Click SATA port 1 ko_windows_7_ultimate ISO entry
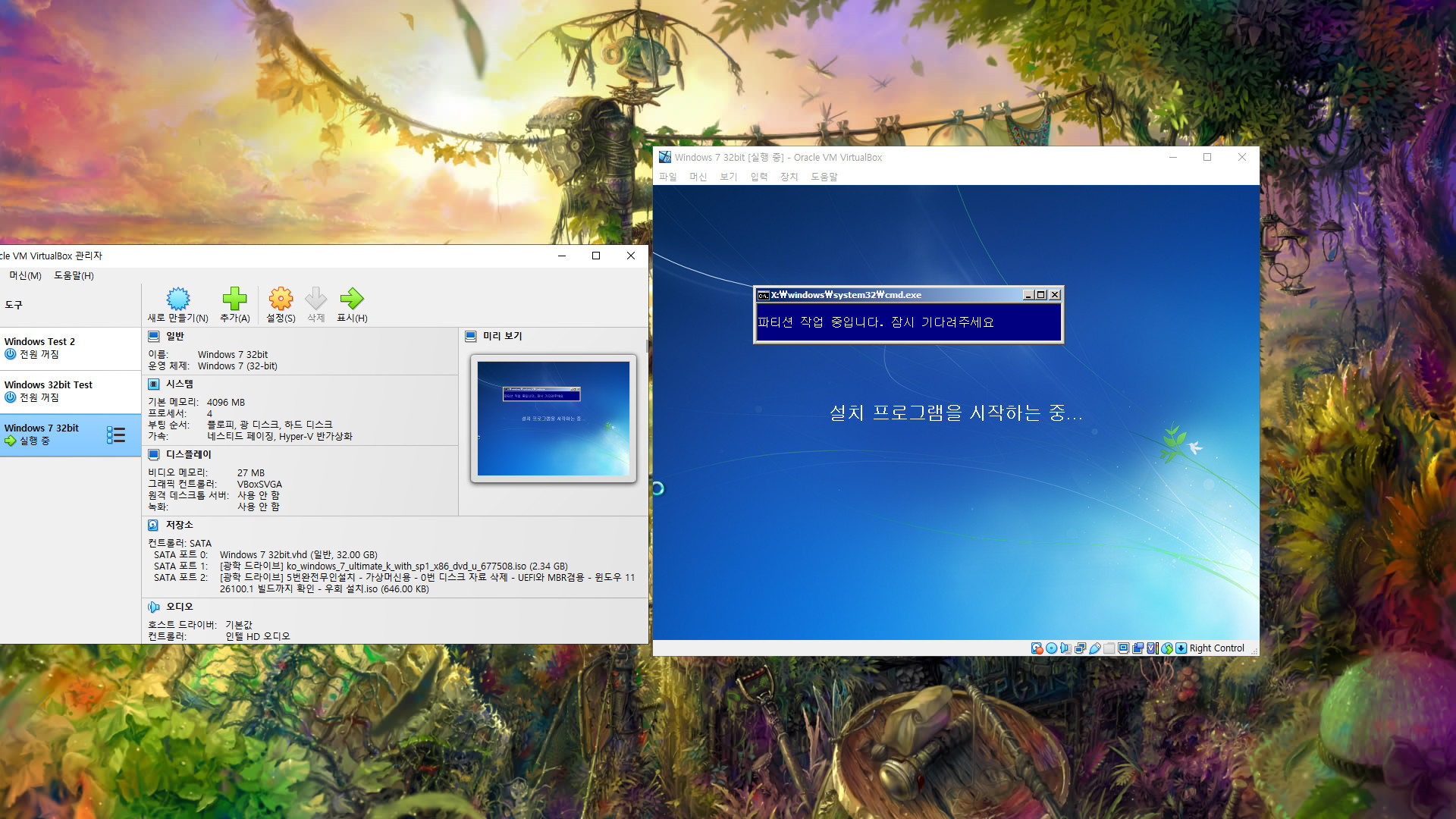This screenshot has height=819, width=1456. point(394,566)
